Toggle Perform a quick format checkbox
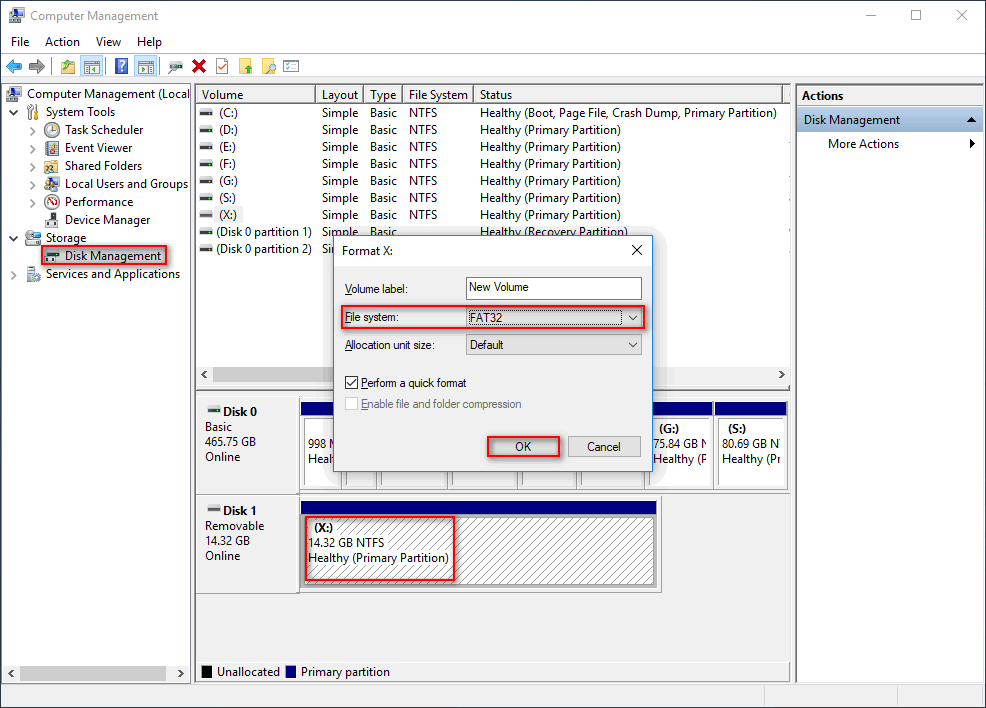986x708 pixels. [x=352, y=382]
